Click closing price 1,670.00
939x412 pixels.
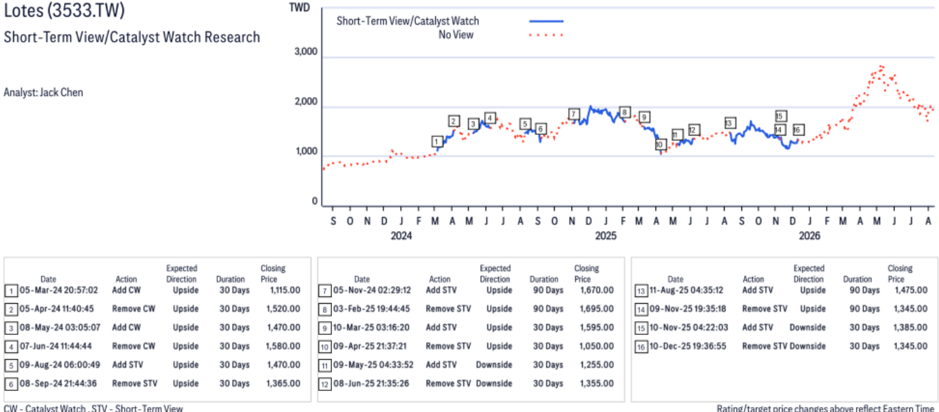pos(596,291)
